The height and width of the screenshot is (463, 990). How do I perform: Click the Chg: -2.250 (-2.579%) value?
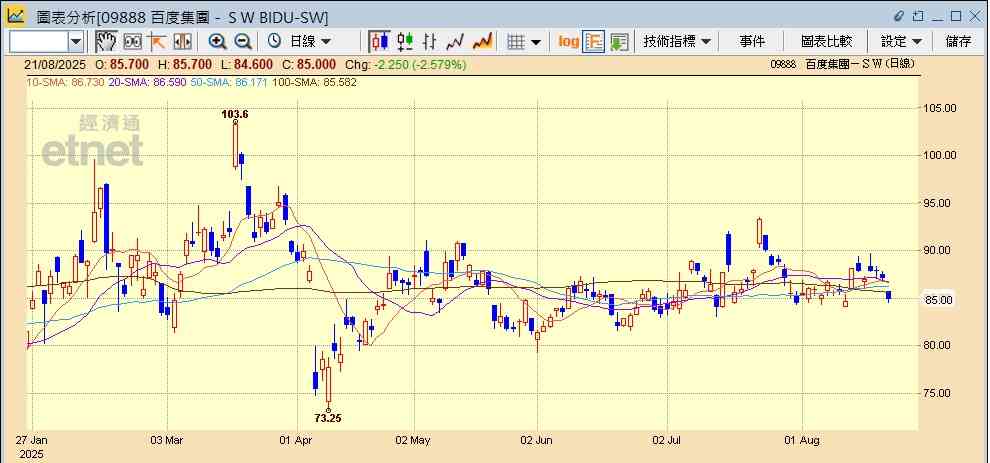point(406,64)
